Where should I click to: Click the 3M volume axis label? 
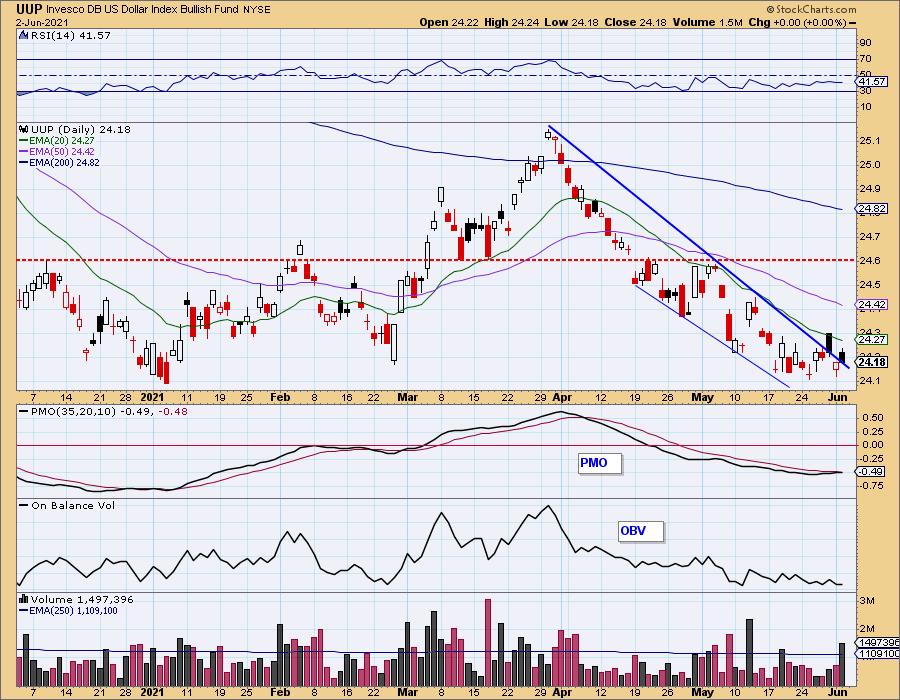point(867,601)
